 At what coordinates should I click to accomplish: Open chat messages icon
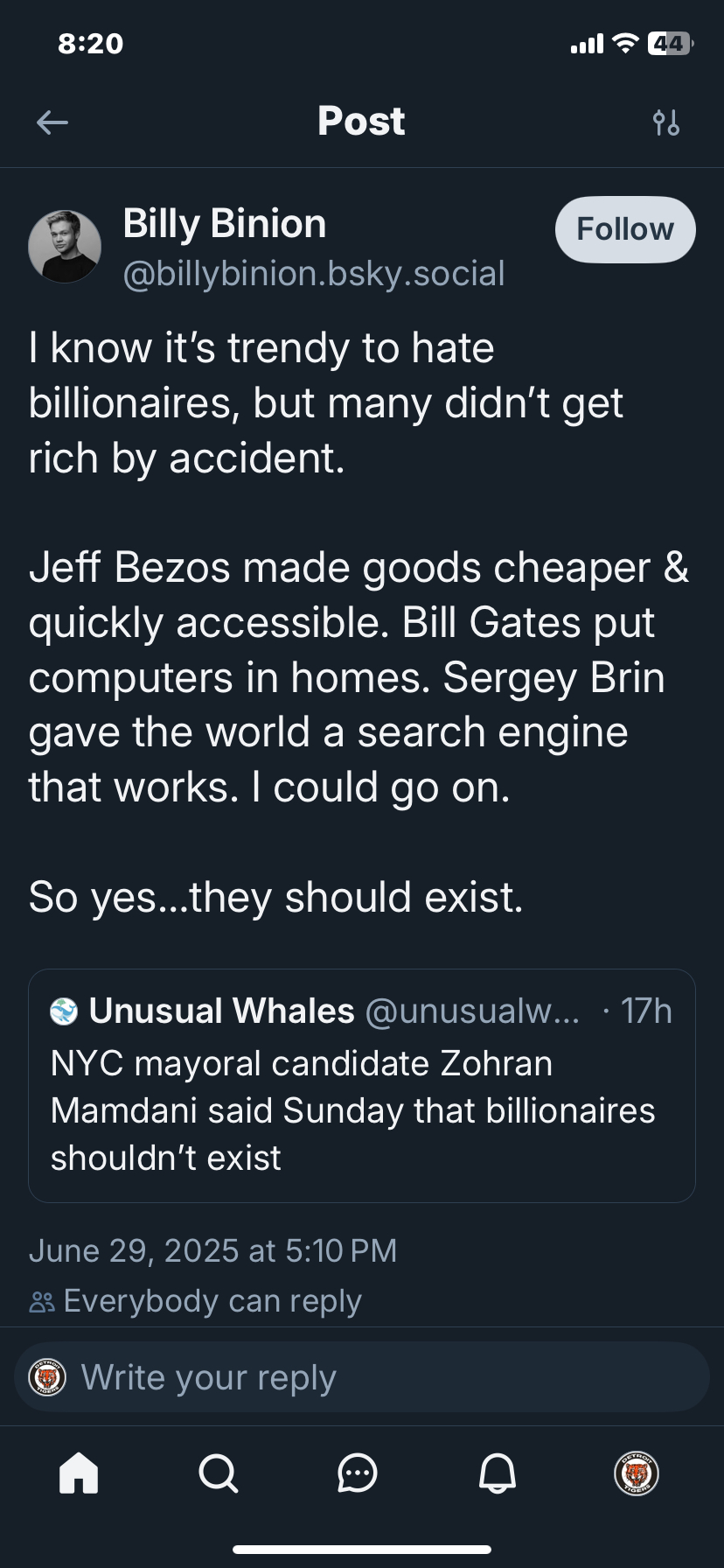coord(358,1473)
